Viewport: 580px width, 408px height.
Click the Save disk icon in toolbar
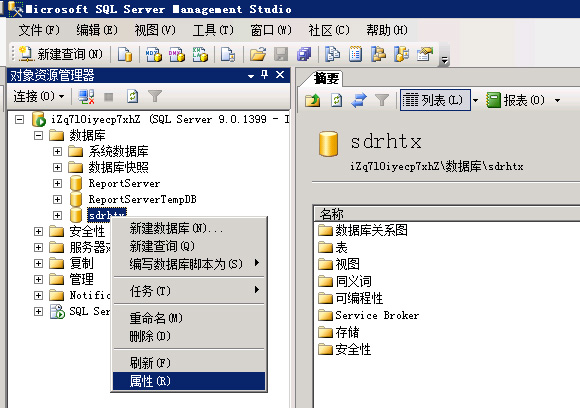281,54
